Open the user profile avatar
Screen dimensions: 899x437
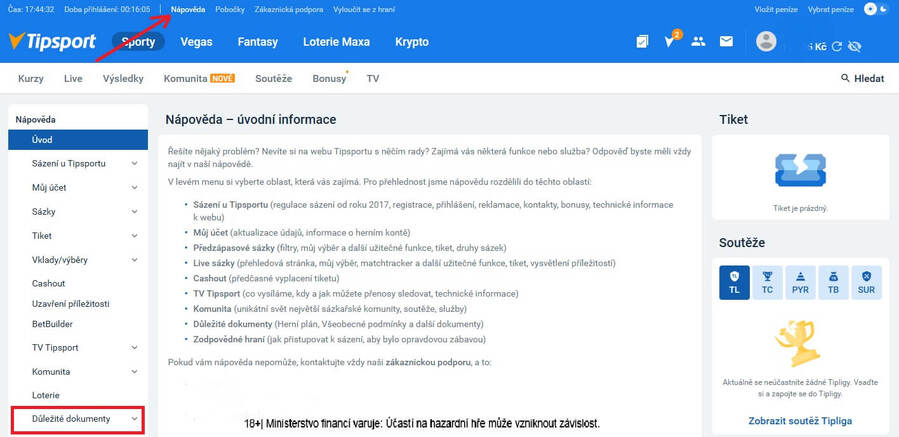pyautogui.click(x=766, y=41)
